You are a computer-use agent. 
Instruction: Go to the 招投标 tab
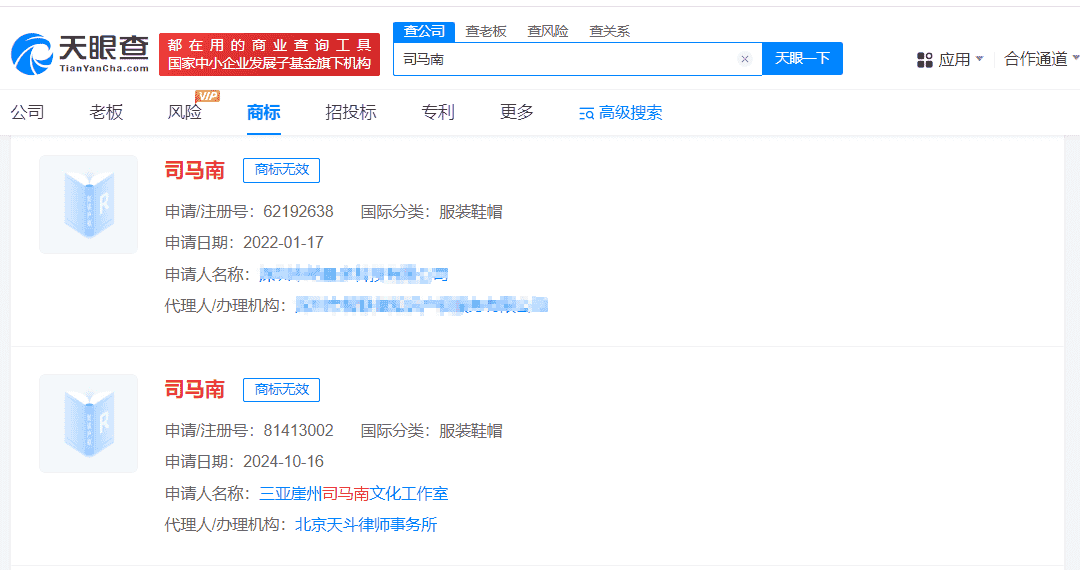[351, 112]
